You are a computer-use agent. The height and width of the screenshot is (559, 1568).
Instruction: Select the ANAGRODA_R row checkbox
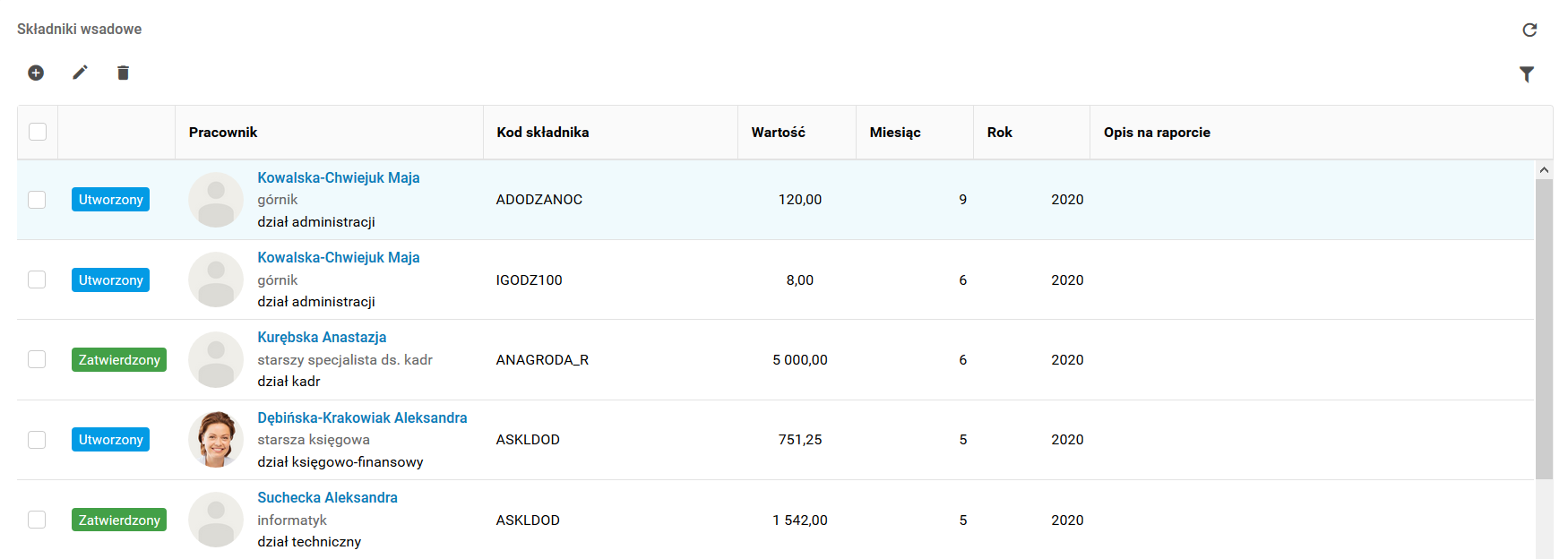click(x=37, y=359)
